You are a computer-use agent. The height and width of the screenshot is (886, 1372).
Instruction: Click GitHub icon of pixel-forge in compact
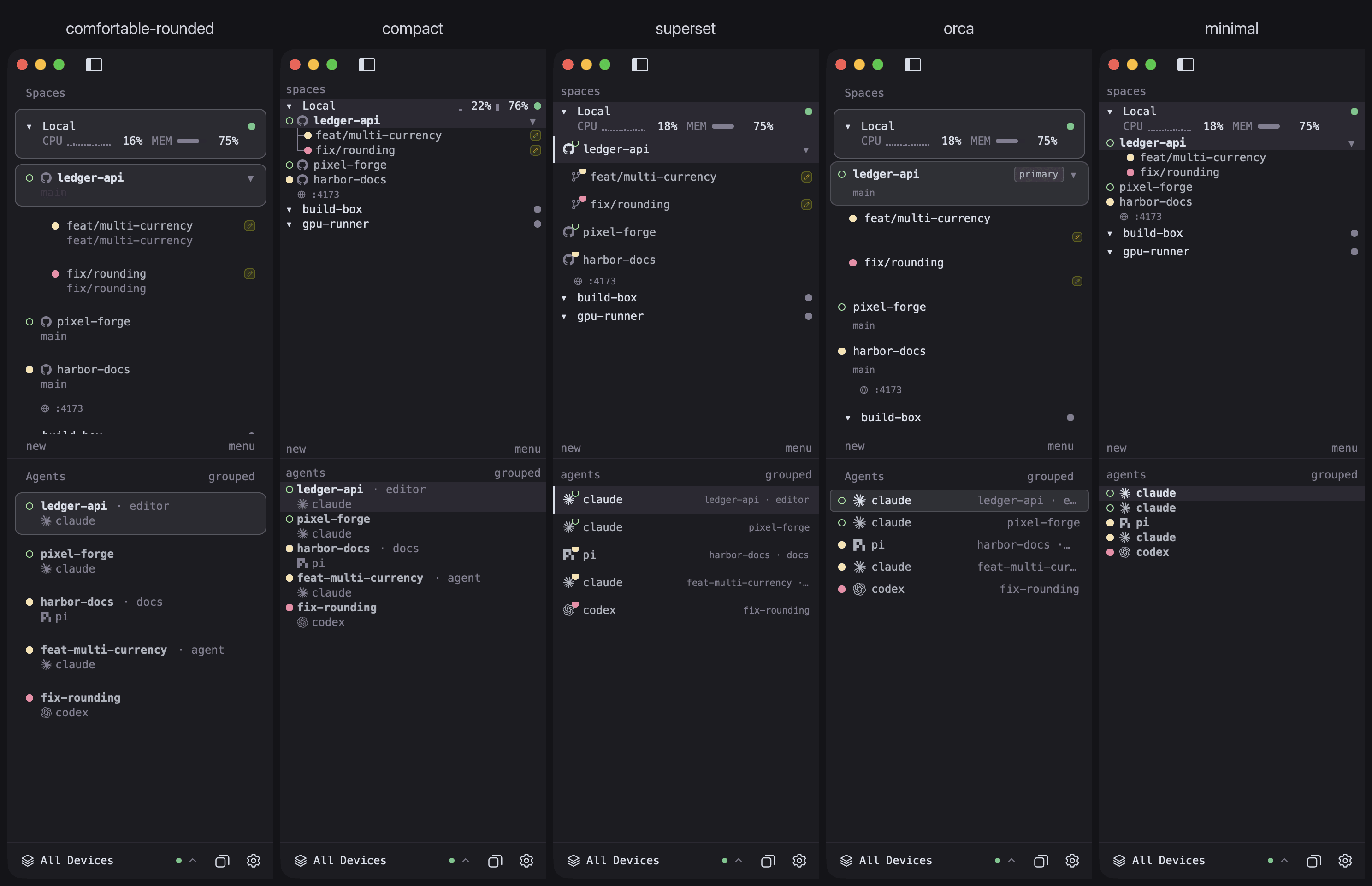(x=302, y=165)
